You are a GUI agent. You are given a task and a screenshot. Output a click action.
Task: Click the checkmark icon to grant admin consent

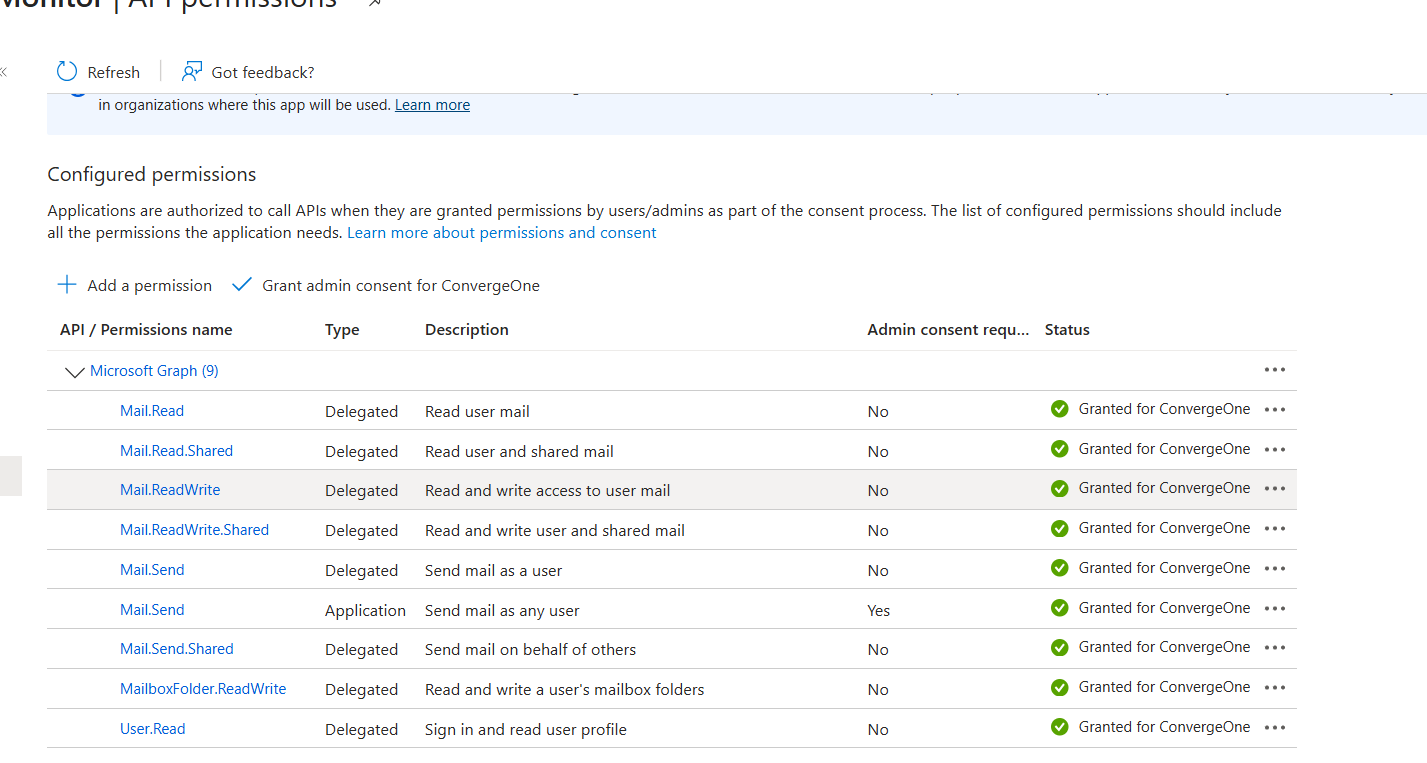pyautogui.click(x=241, y=285)
